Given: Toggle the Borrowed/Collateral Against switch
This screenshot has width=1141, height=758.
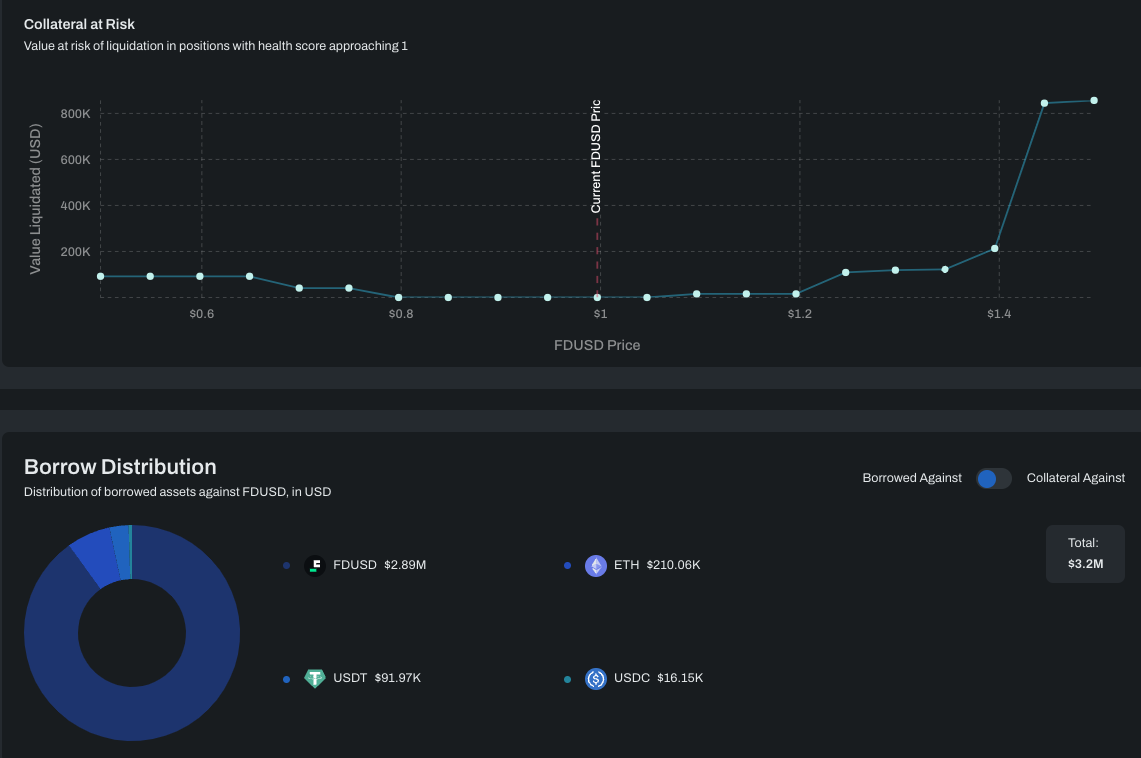Looking at the screenshot, I should click(994, 478).
